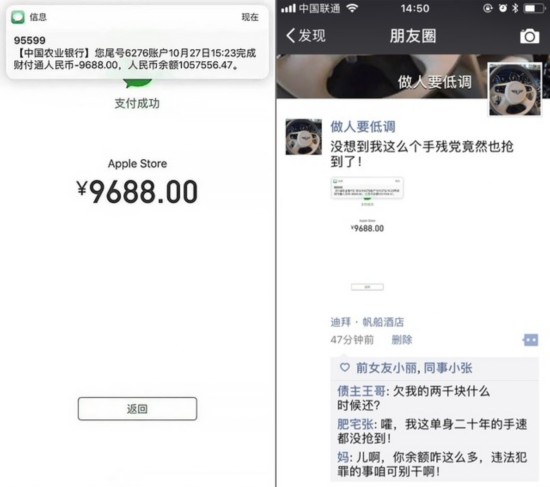The image size is (550, 487).
Task: Tap the Wi-Fi status icon
Action: (x=352, y=8)
